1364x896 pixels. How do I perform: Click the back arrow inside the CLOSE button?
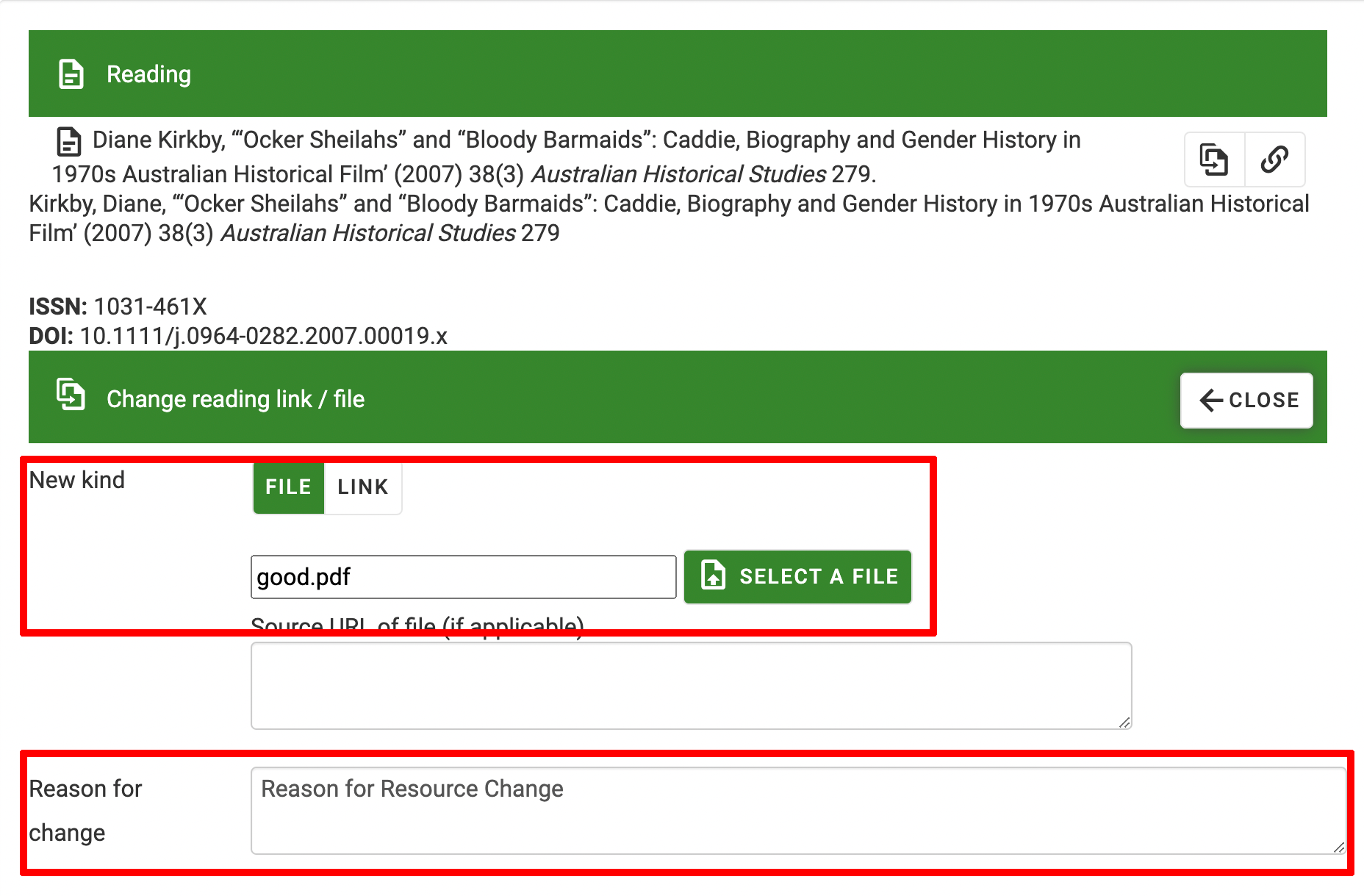(x=1210, y=400)
